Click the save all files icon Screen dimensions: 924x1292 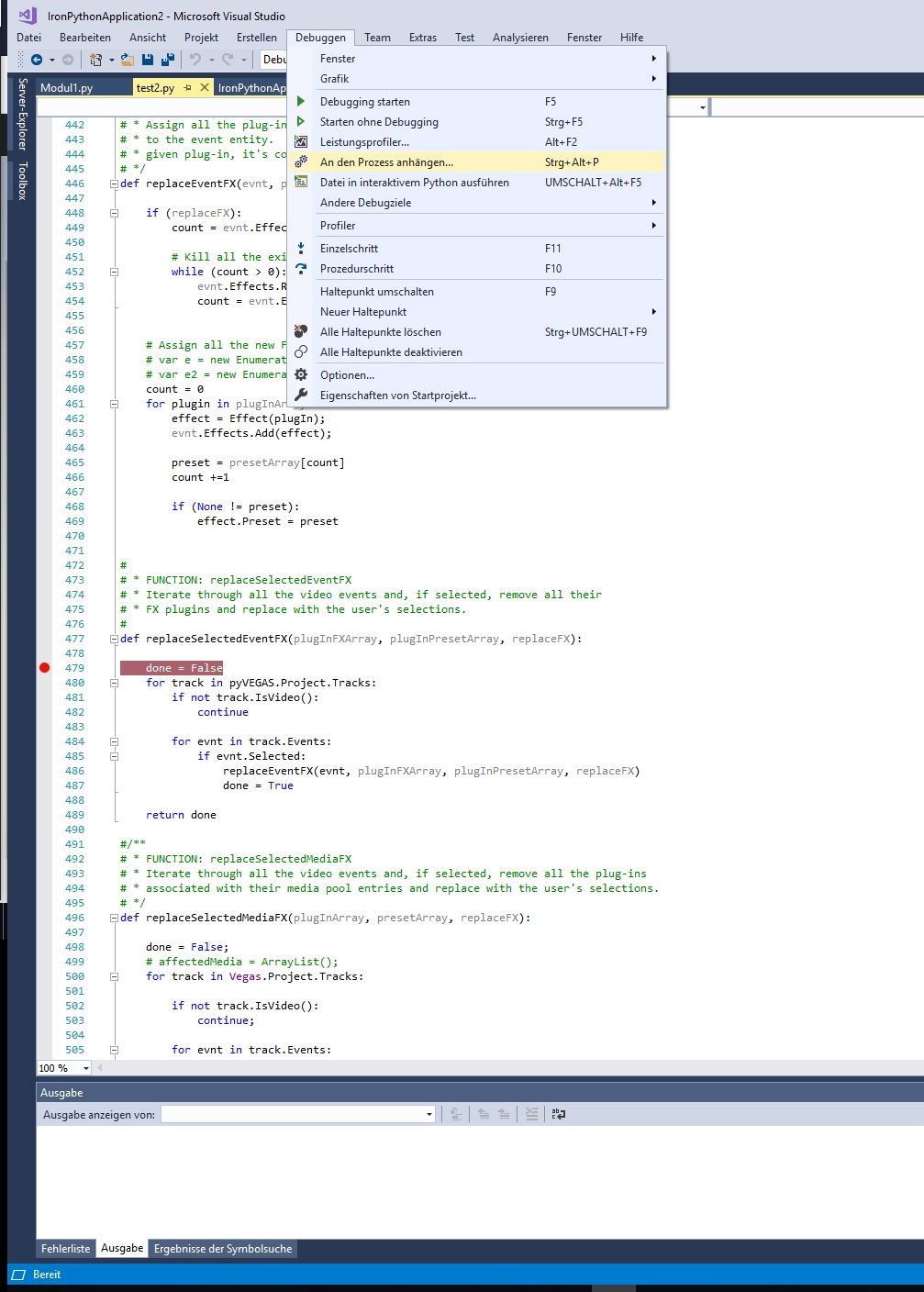(x=167, y=60)
